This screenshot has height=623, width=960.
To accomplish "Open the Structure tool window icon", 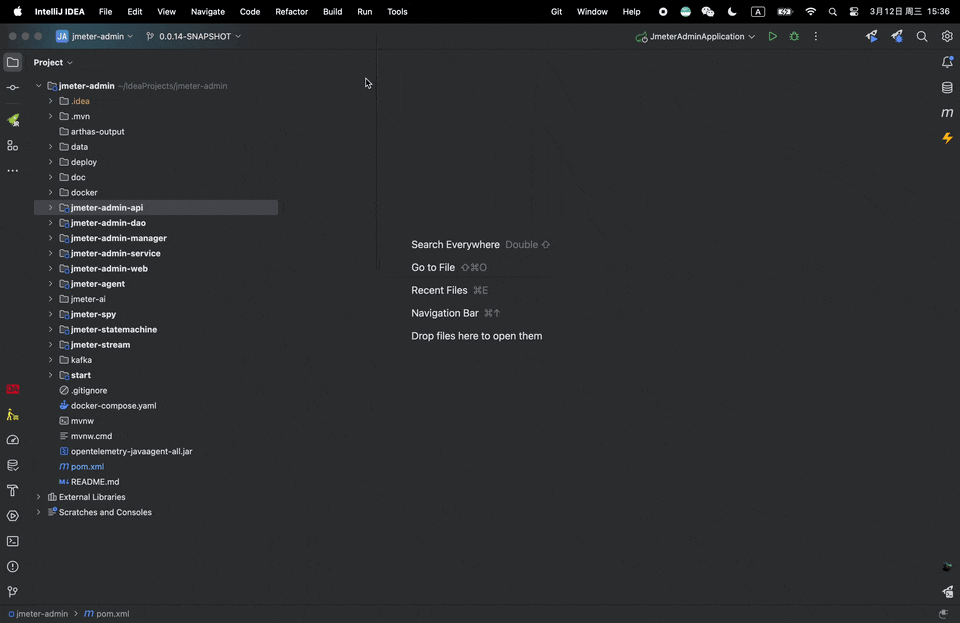I will [x=12, y=146].
